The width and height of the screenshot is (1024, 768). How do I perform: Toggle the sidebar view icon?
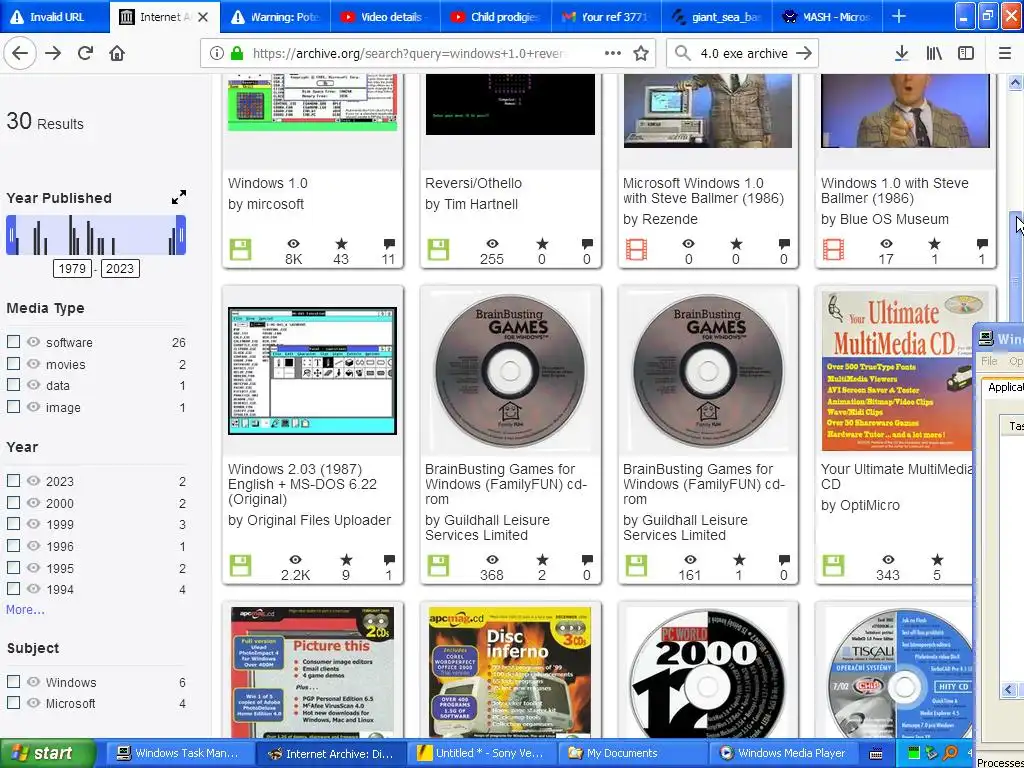coord(966,54)
